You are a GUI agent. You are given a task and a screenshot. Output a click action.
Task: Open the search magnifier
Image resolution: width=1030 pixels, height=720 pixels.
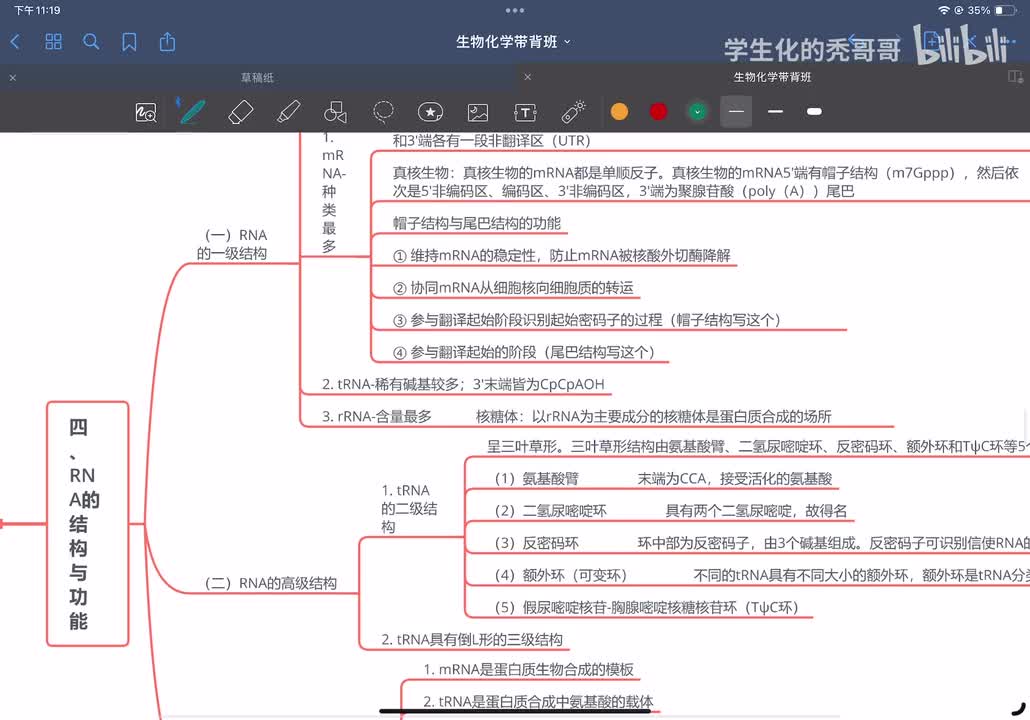[x=91, y=42]
